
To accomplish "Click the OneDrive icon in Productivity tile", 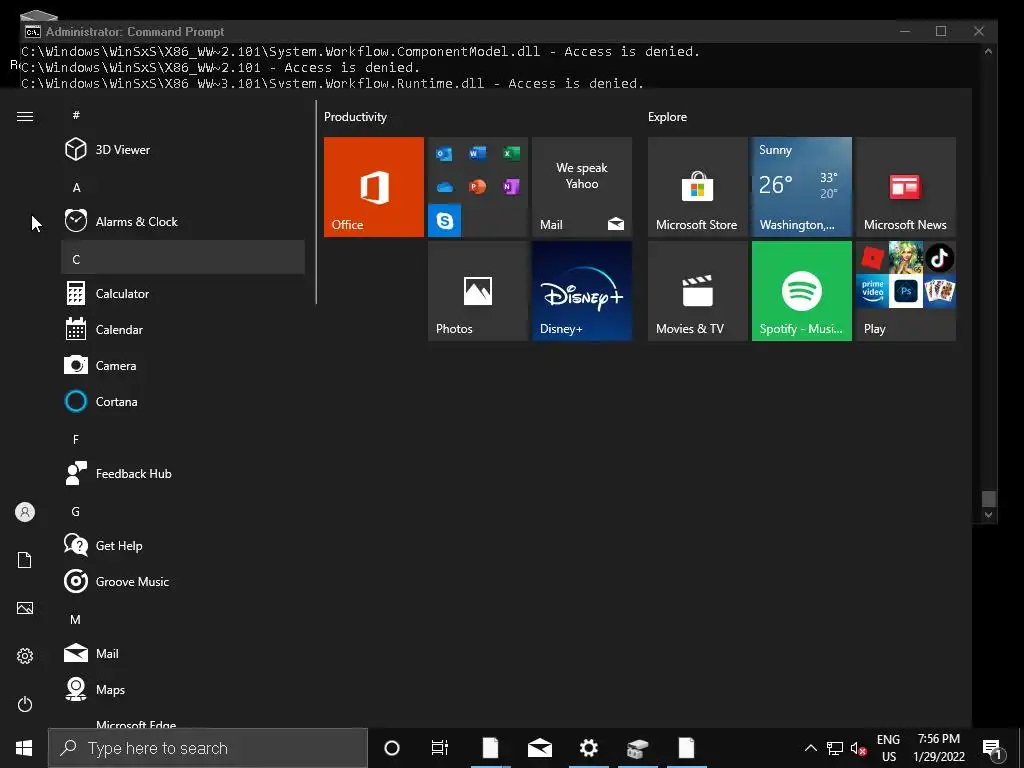I will [445, 187].
